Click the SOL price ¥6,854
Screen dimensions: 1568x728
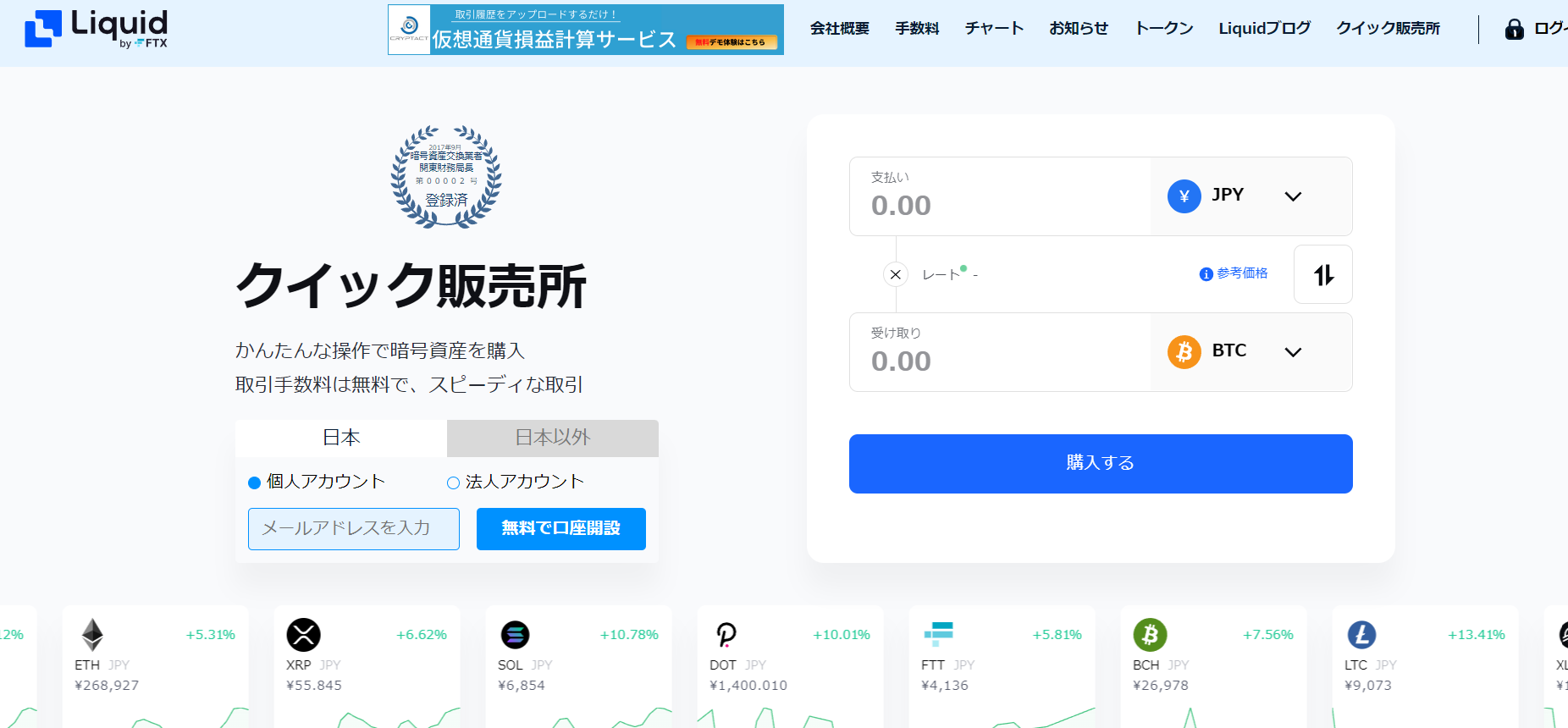coord(522,686)
